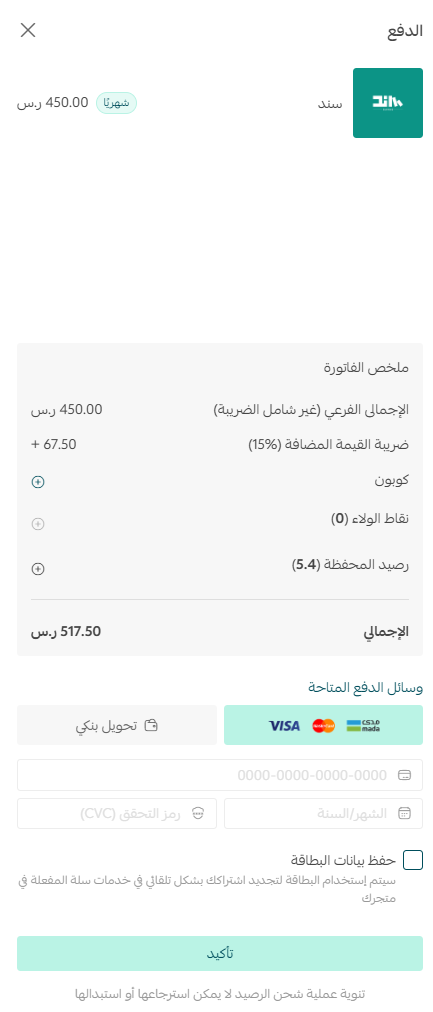Close the payment dialog with X icon
Viewport: 433px width, 1012px height.
pyautogui.click(x=28, y=30)
